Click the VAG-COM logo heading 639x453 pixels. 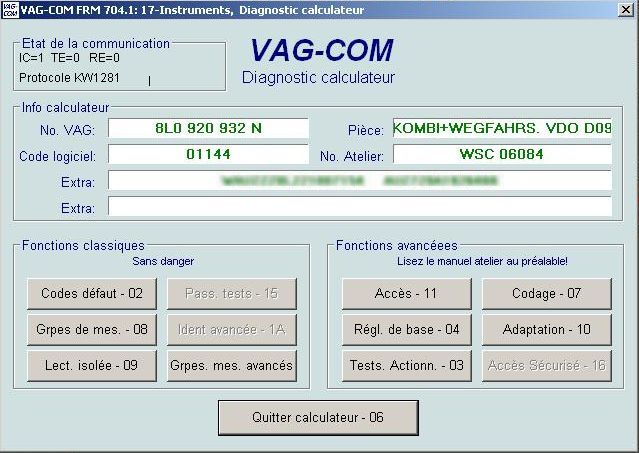click(x=322, y=51)
